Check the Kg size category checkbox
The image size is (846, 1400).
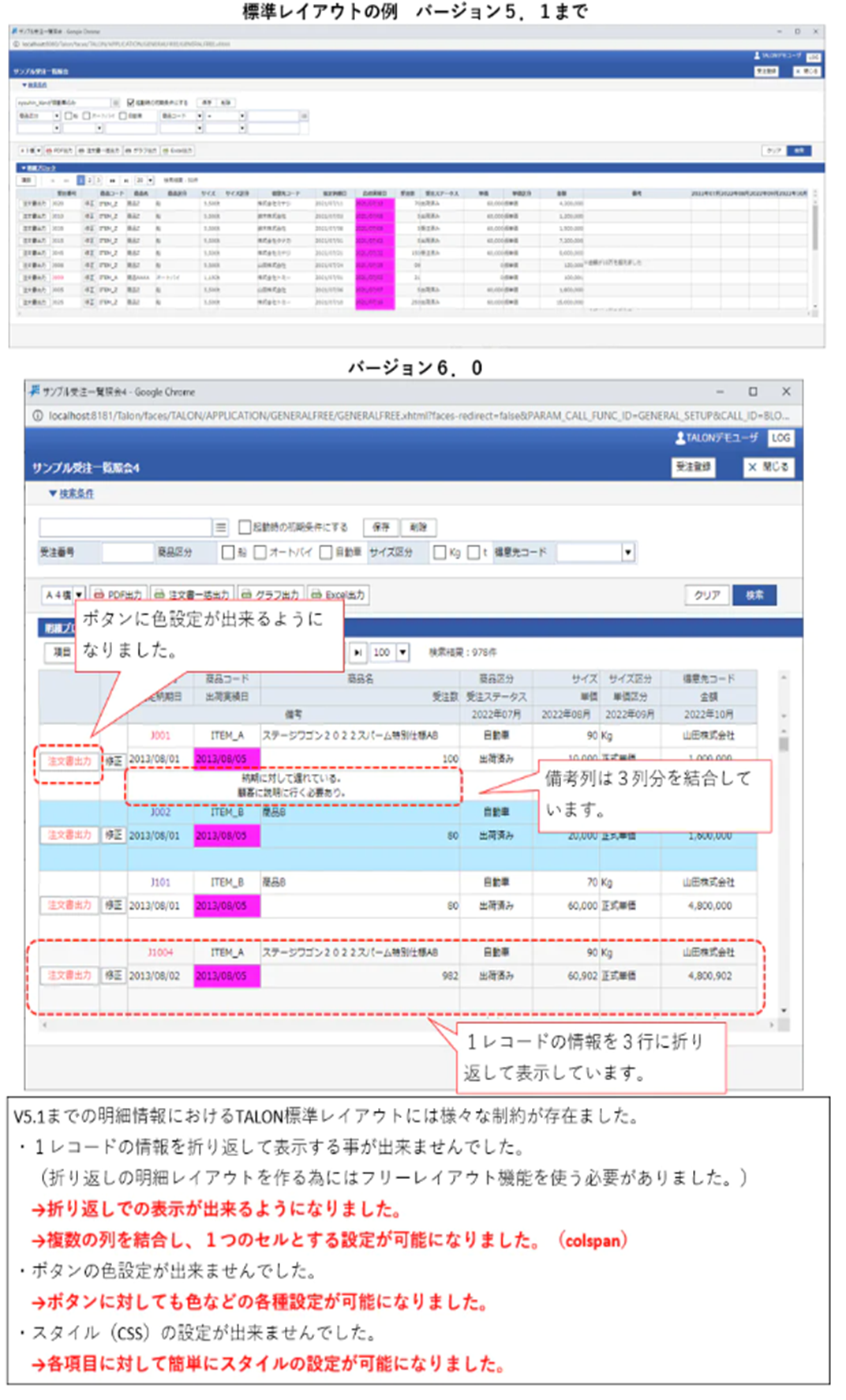point(440,553)
